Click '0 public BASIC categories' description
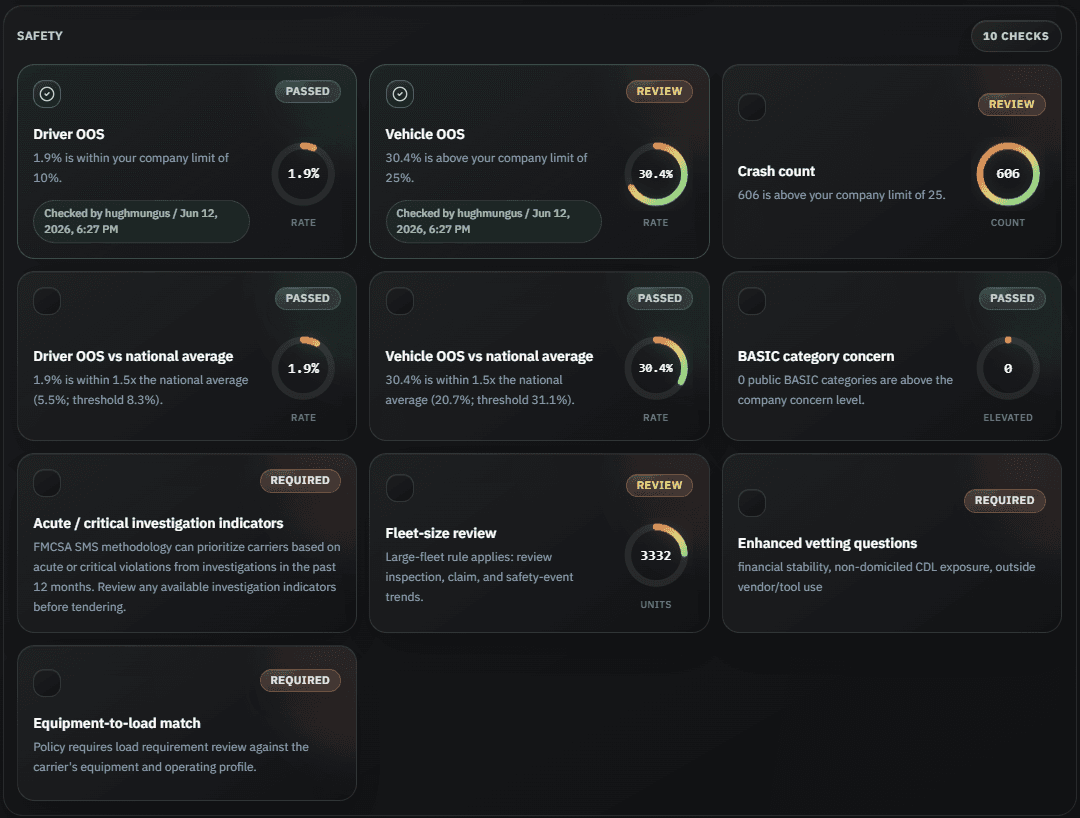Viewport: 1080px width, 818px height. coord(845,390)
